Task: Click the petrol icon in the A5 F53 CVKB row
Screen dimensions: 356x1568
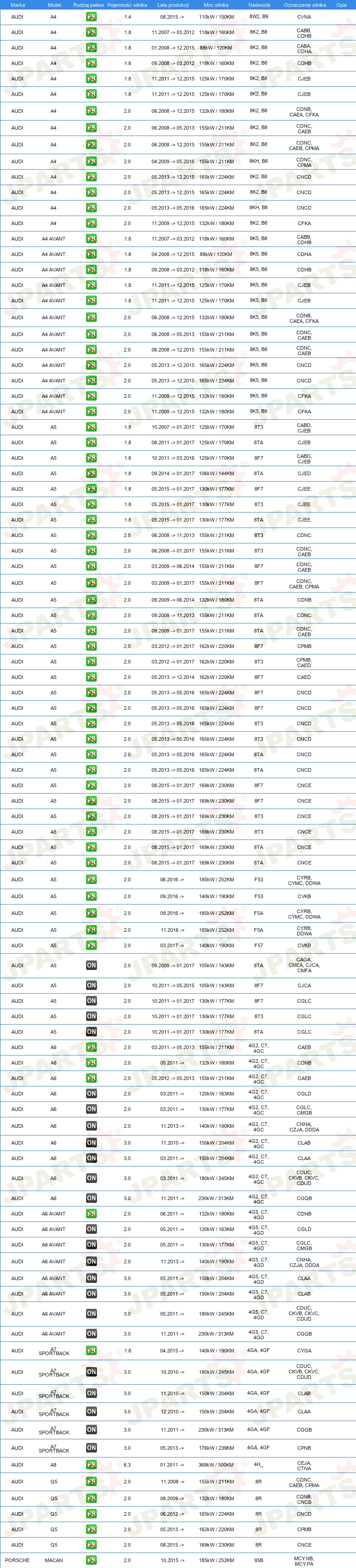Action: pos(91,896)
